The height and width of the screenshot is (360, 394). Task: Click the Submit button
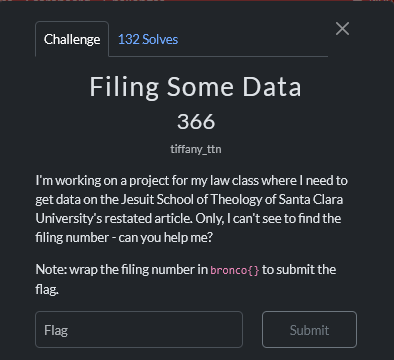309,330
